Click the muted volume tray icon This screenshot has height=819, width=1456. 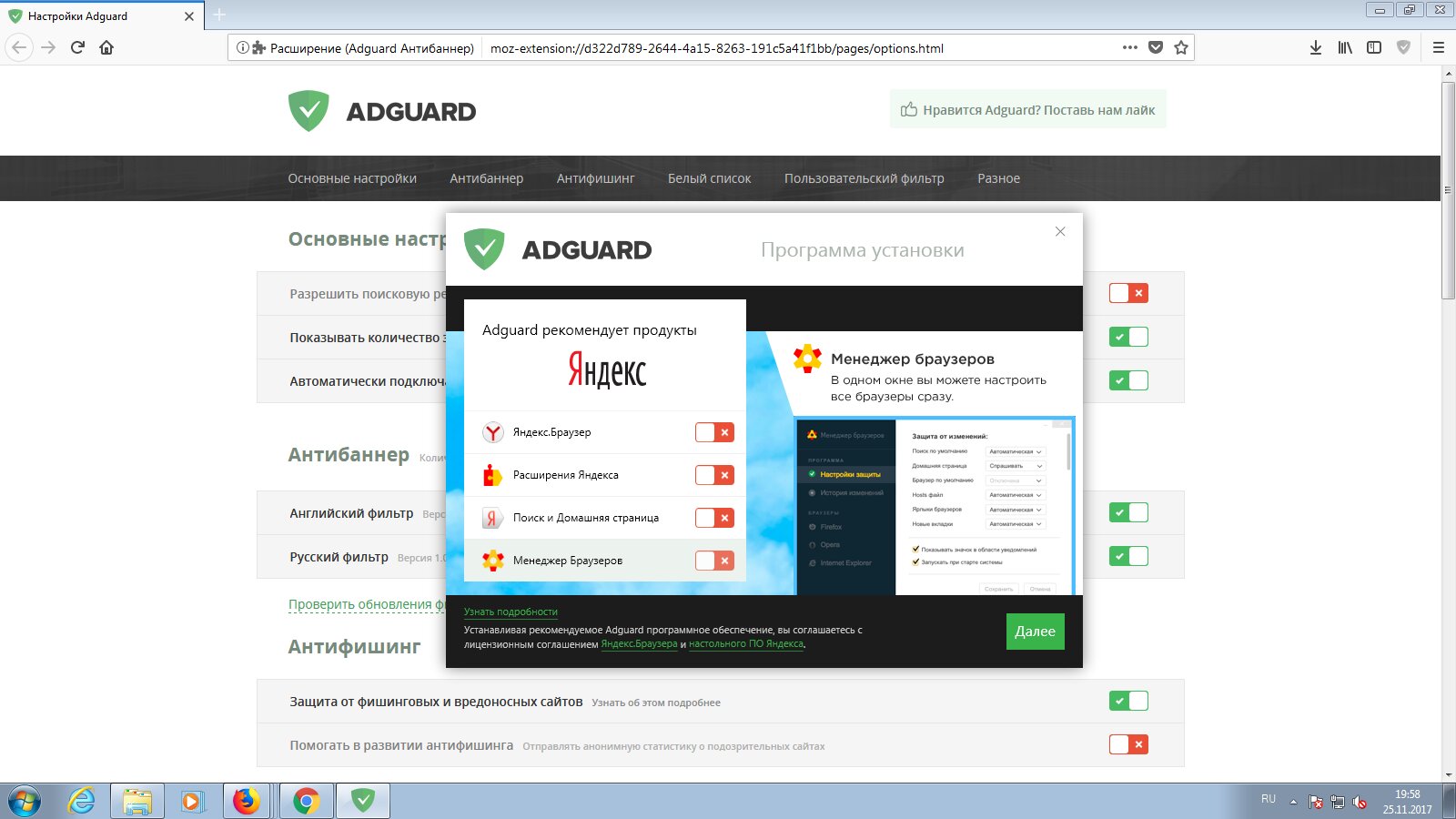(x=1360, y=802)
